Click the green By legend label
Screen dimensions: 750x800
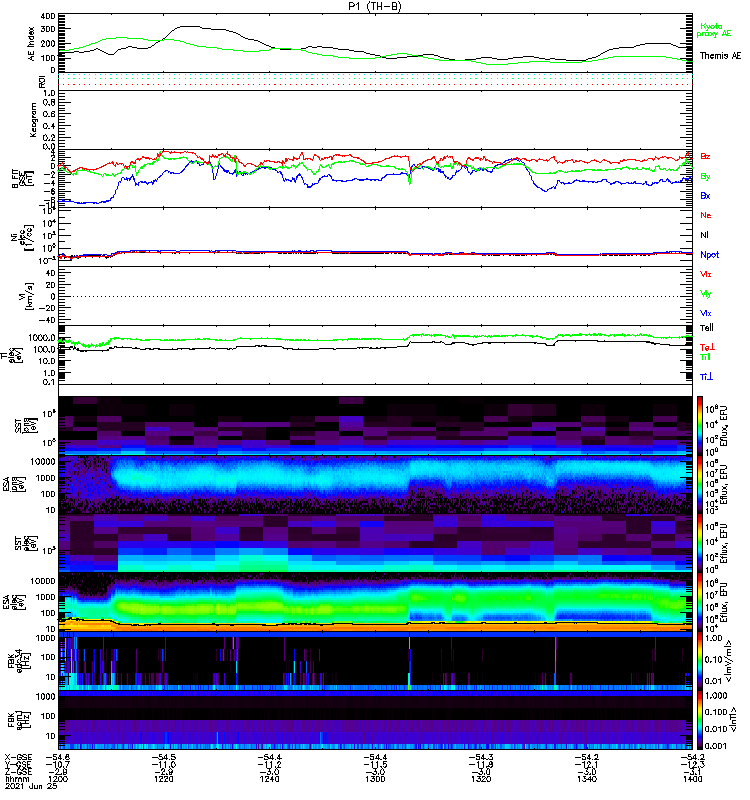coord(705,177)
